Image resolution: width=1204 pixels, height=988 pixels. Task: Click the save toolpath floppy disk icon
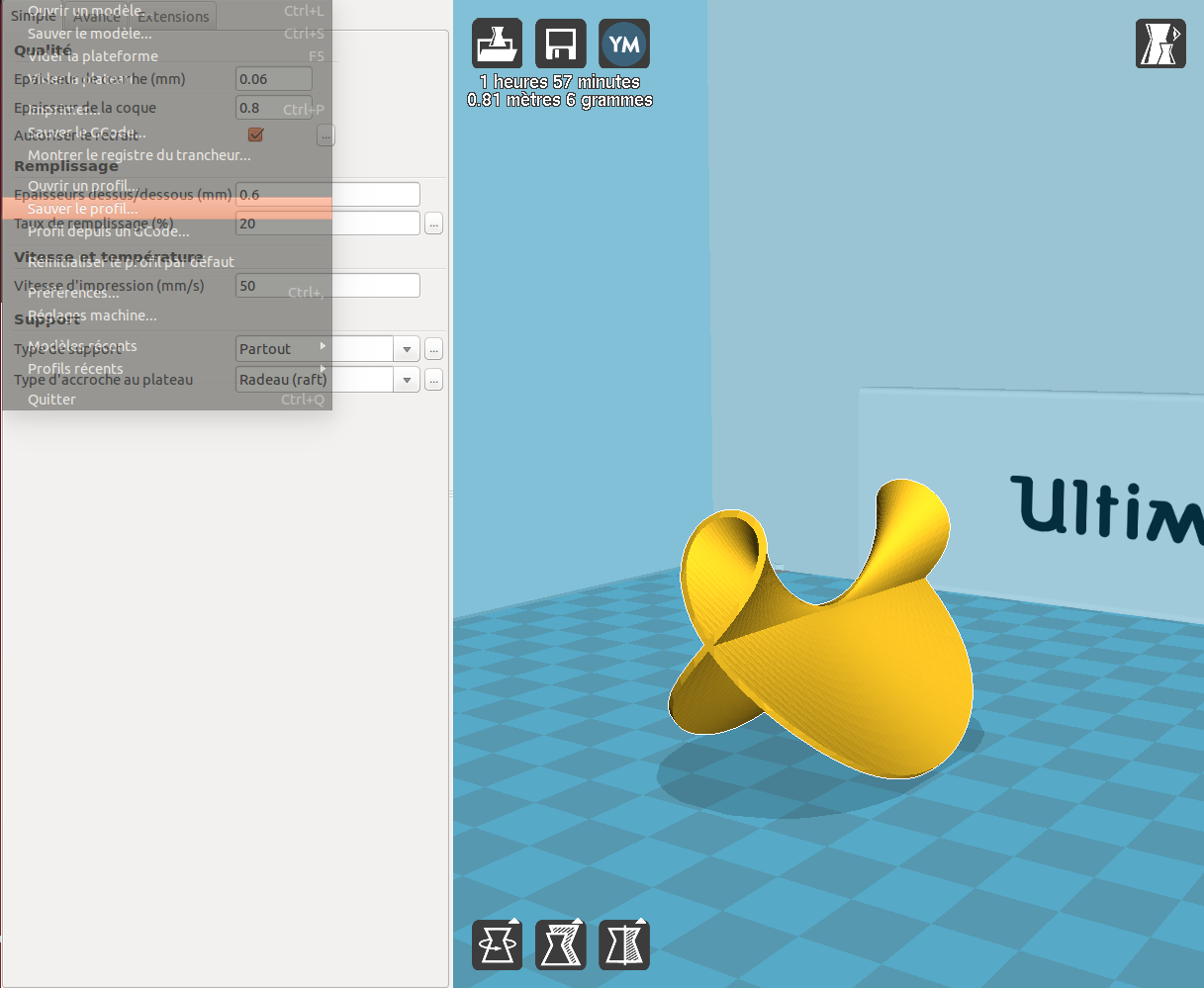pyautogui.click(x=561, y=44)
